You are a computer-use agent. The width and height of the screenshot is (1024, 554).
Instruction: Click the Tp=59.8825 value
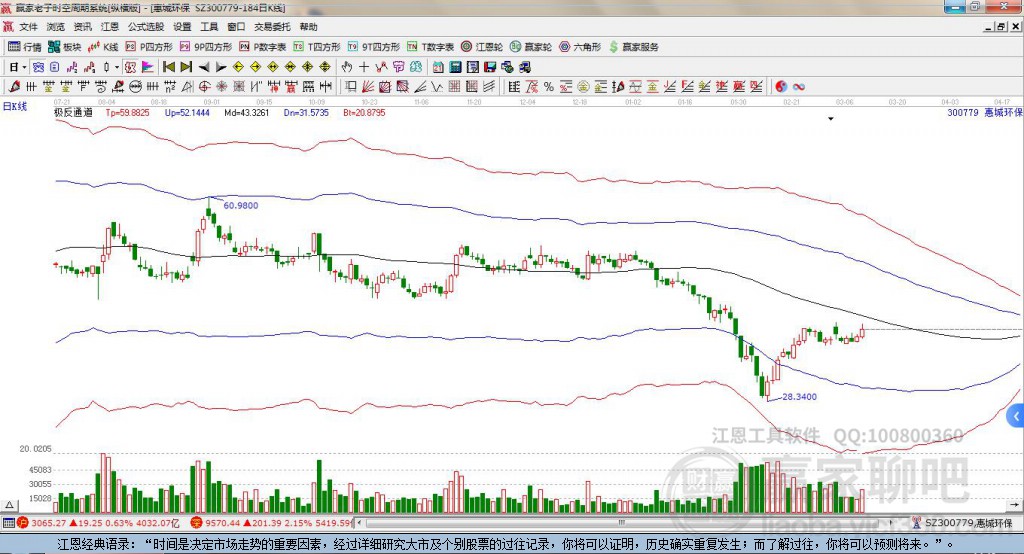tap(127, 112)
